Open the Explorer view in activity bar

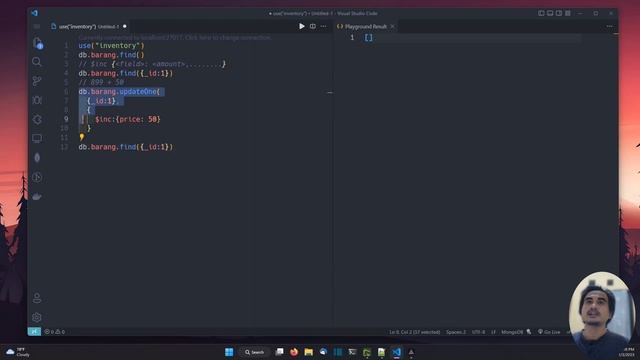pos(37,43)
